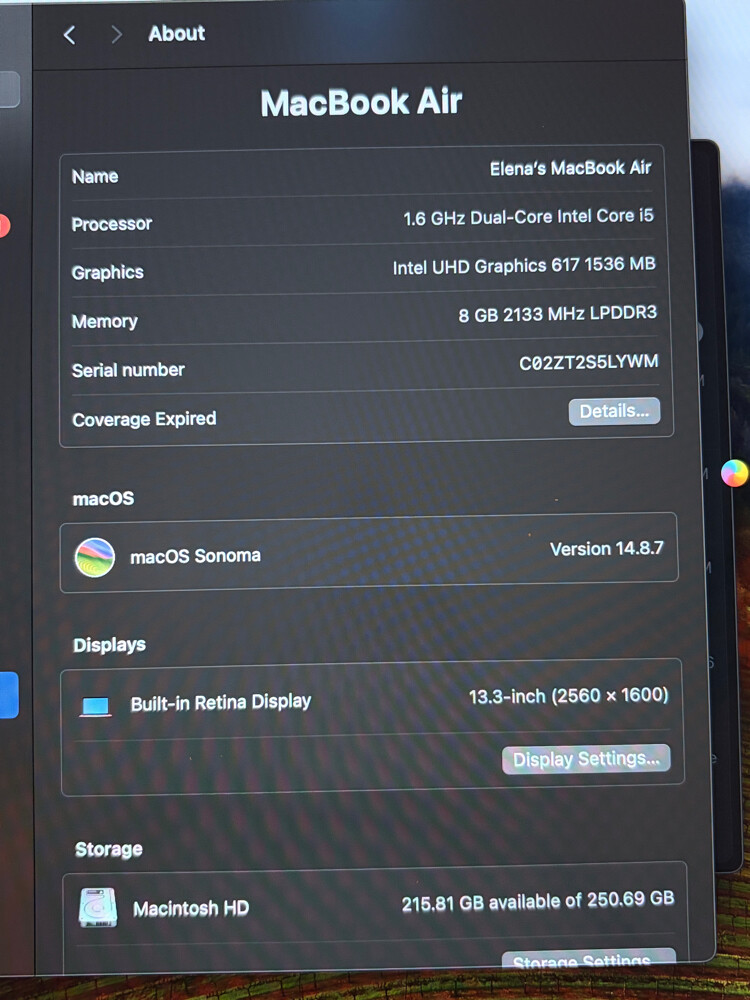Click the Name row label

click(95, 176)
